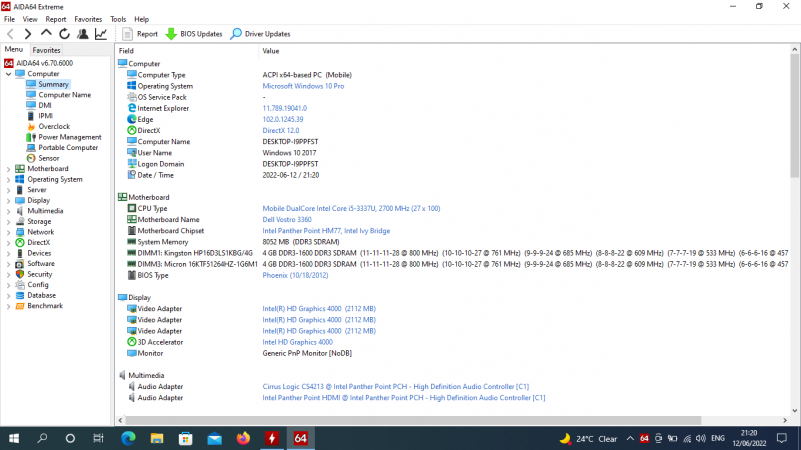
Task: Click the Mobile DualCore Intel Core i5-3337U link
Action: pos(351,208)
